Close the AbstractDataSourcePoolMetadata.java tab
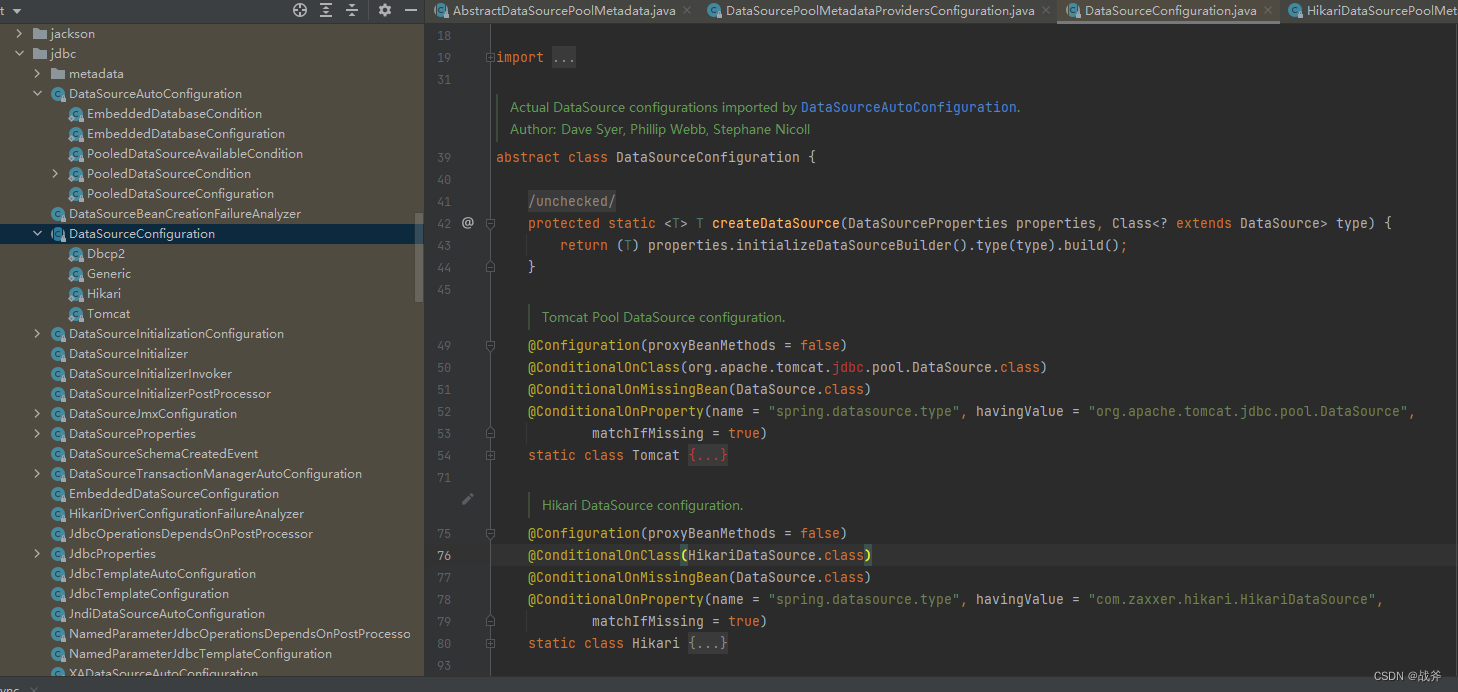Image resolution: width=1458 pixels, height=692 pixels. tap(688, 11)
